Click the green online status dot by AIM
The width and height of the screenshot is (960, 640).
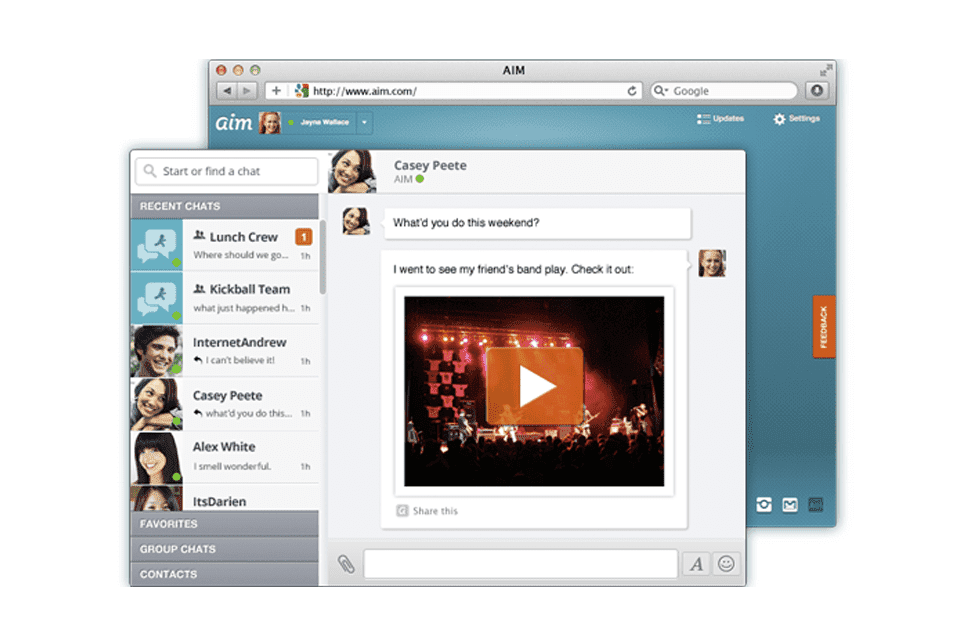click(x=419, y=179)
